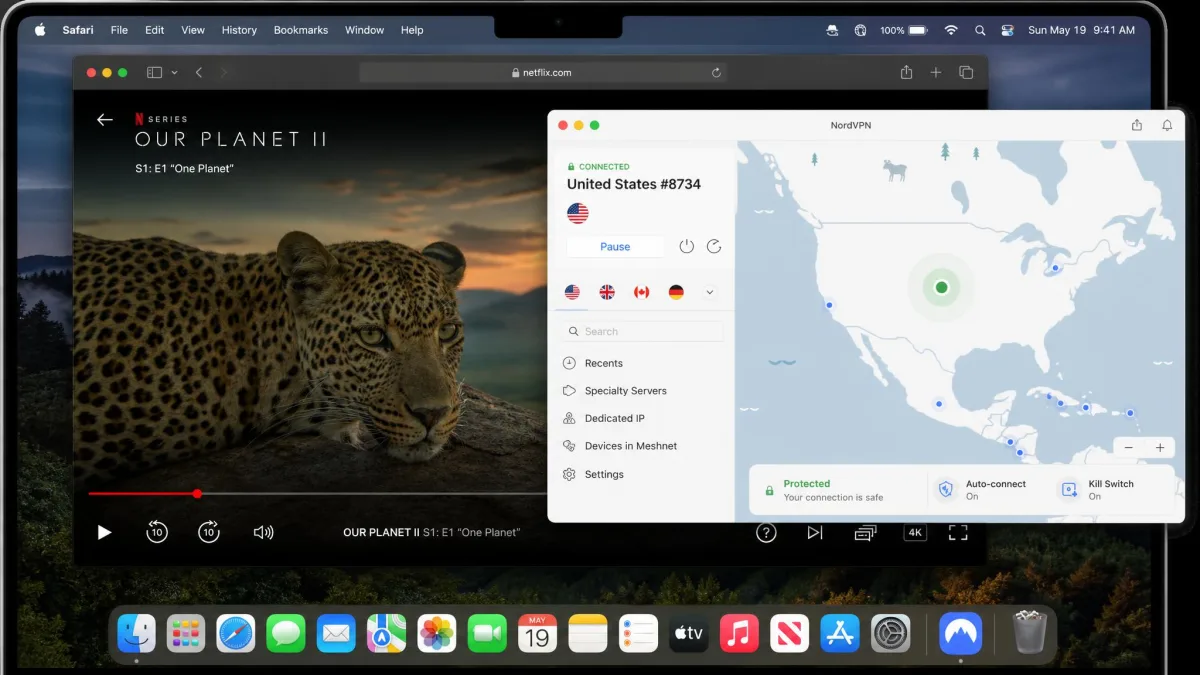Viewport: 1200px width, 675px height.
Task: Click the red playback progress scrubber
Action: pyautogui.click(x=197, y=493)
